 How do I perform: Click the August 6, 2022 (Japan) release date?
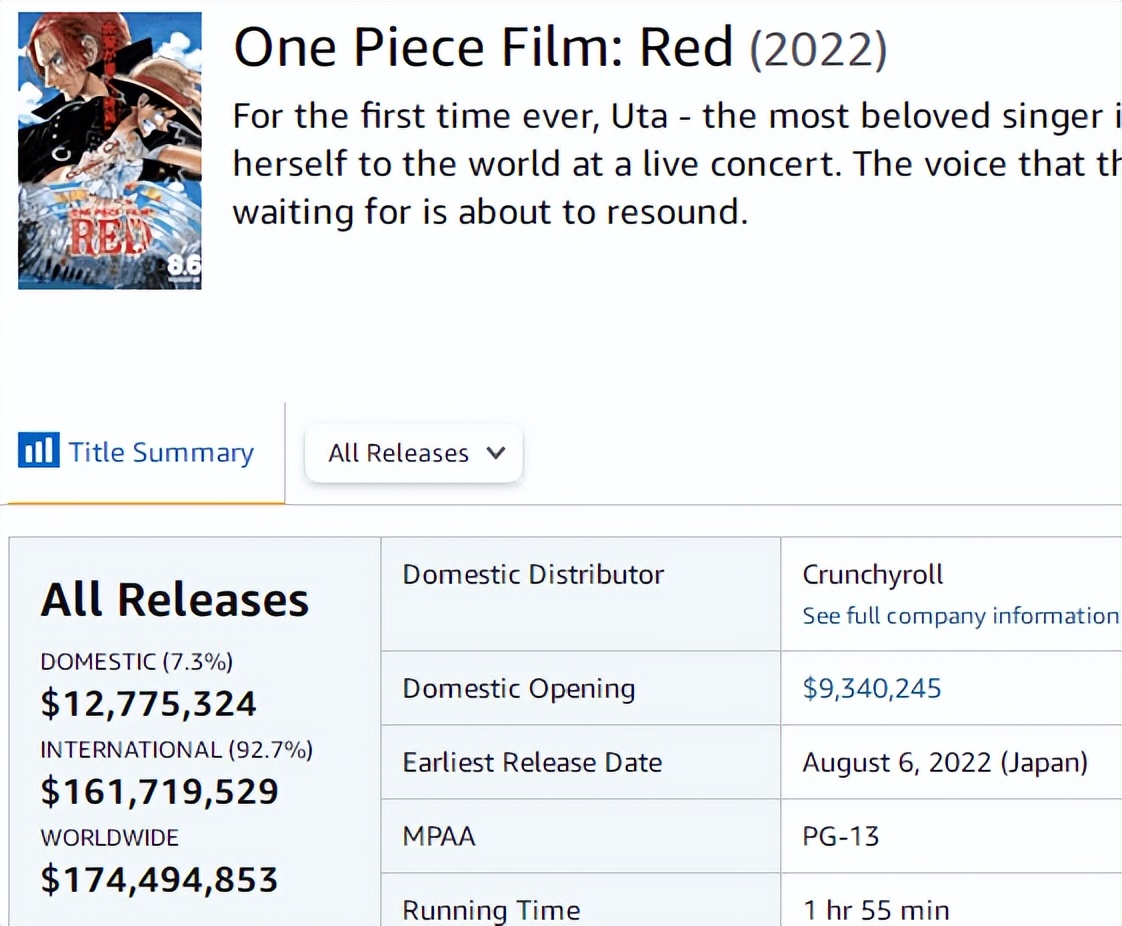coord(945,763)
